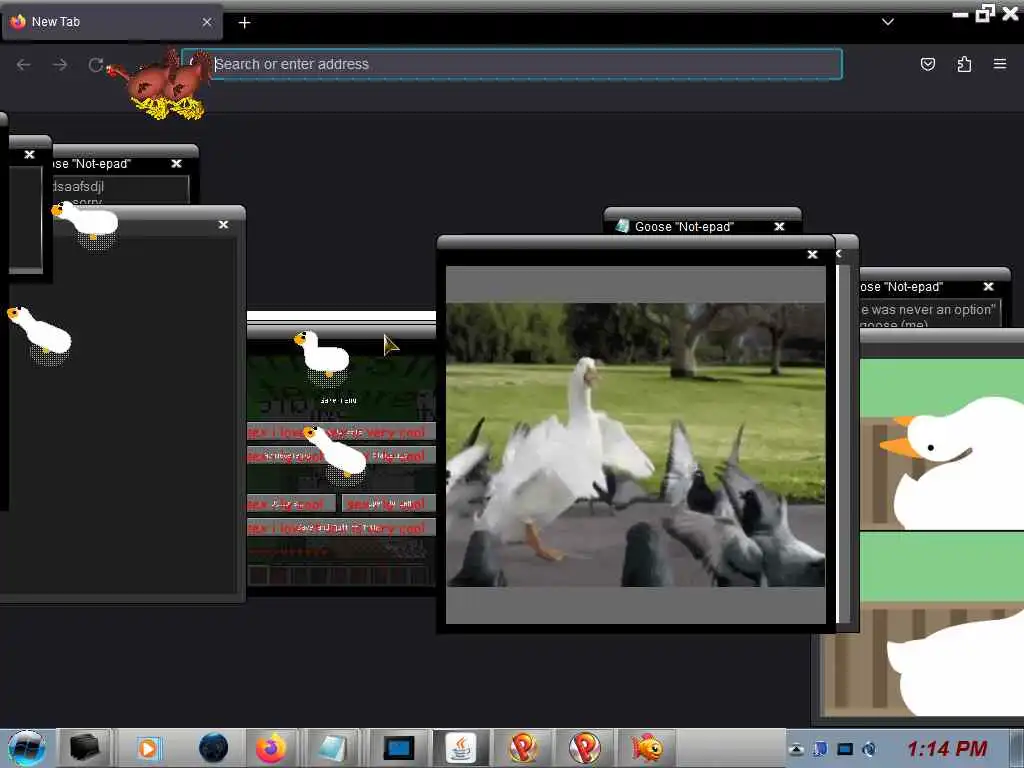Open the notepad taskbar icon
The height and width of the screenshot is (768, 1024).
click(x=331, y=748)
